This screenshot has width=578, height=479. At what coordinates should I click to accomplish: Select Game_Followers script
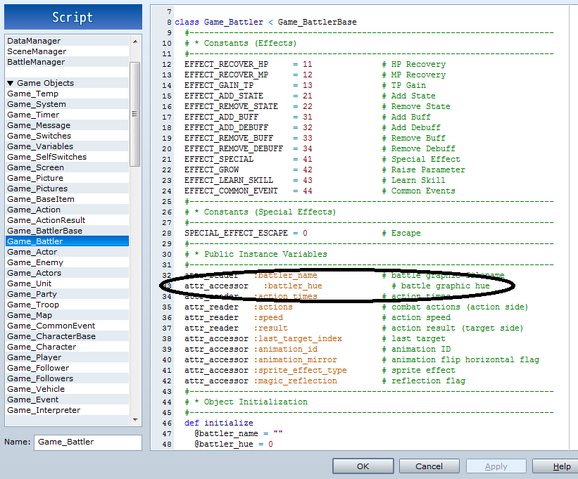67,379
